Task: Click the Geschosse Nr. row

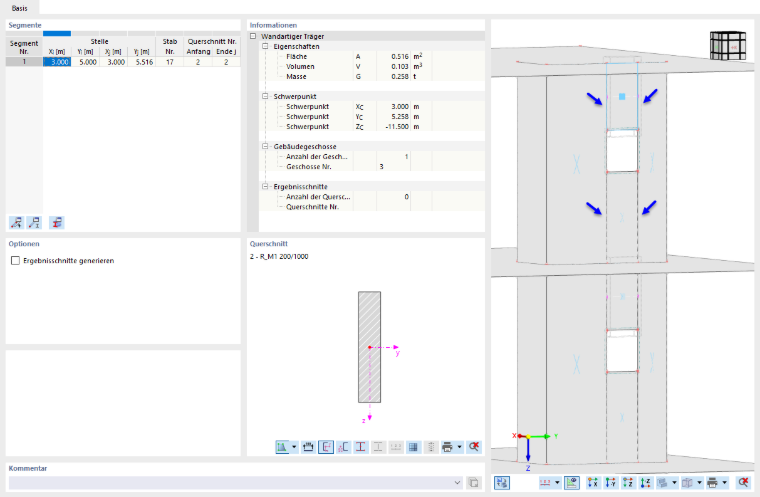Action: point(372,167)
